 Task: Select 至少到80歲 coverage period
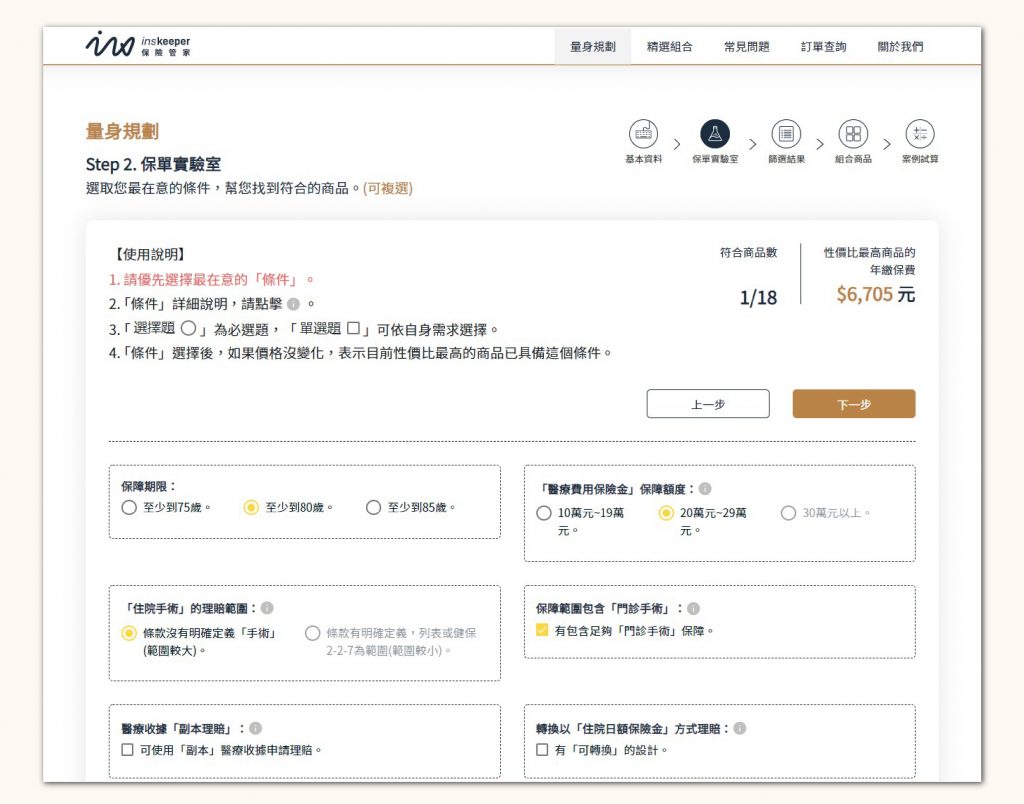pos(251,507)
